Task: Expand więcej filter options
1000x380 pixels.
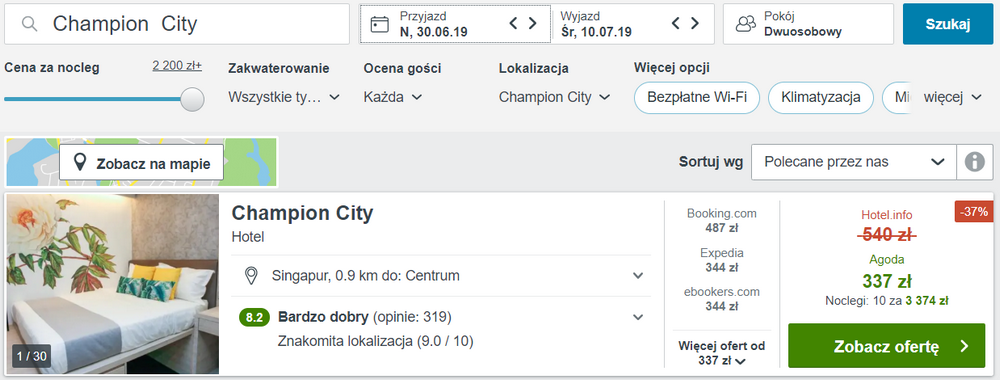Action: pos(953,98)
